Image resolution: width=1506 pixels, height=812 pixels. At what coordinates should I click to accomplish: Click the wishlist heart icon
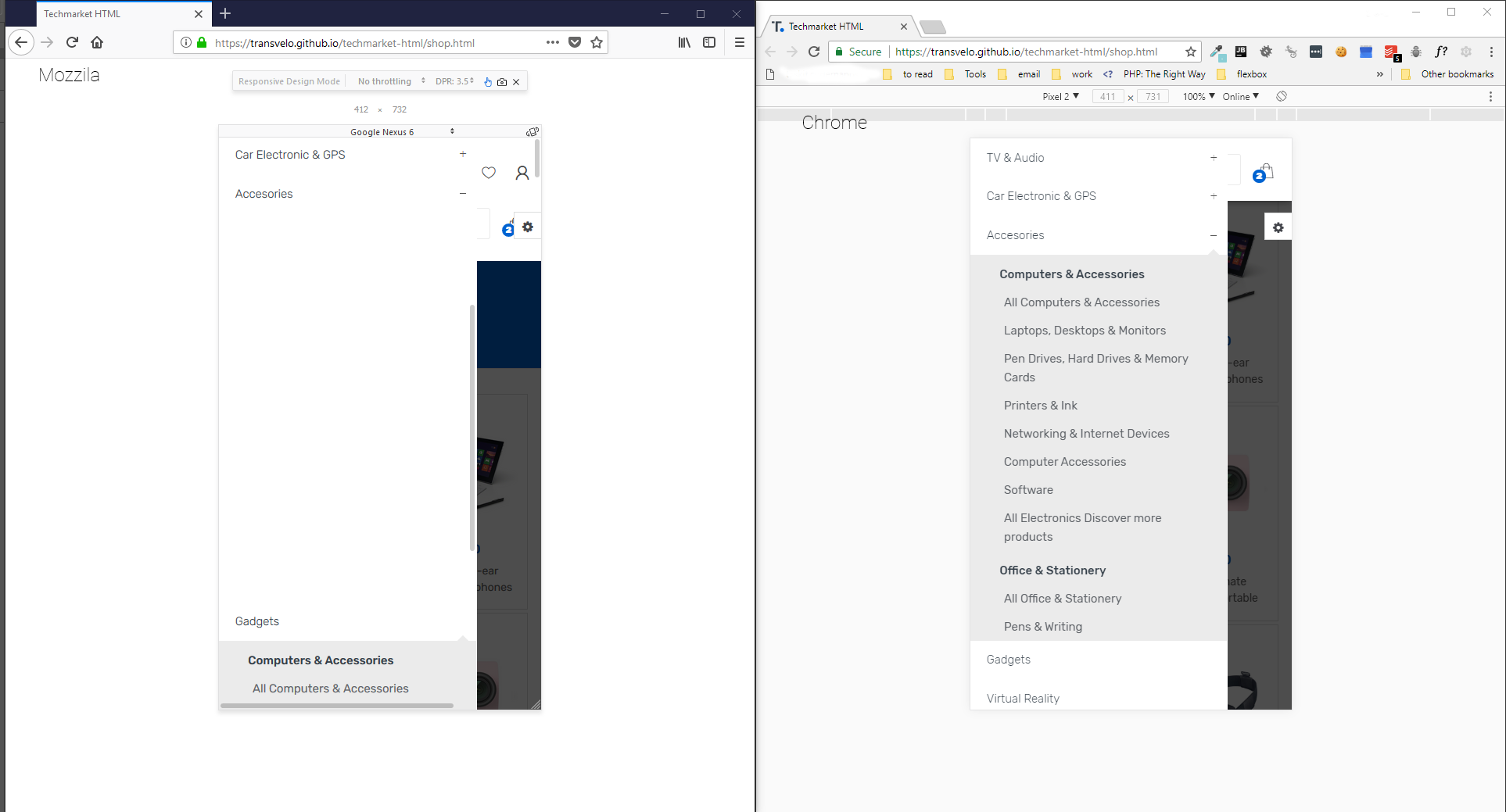pyautogui.click(x=489, y=173)
